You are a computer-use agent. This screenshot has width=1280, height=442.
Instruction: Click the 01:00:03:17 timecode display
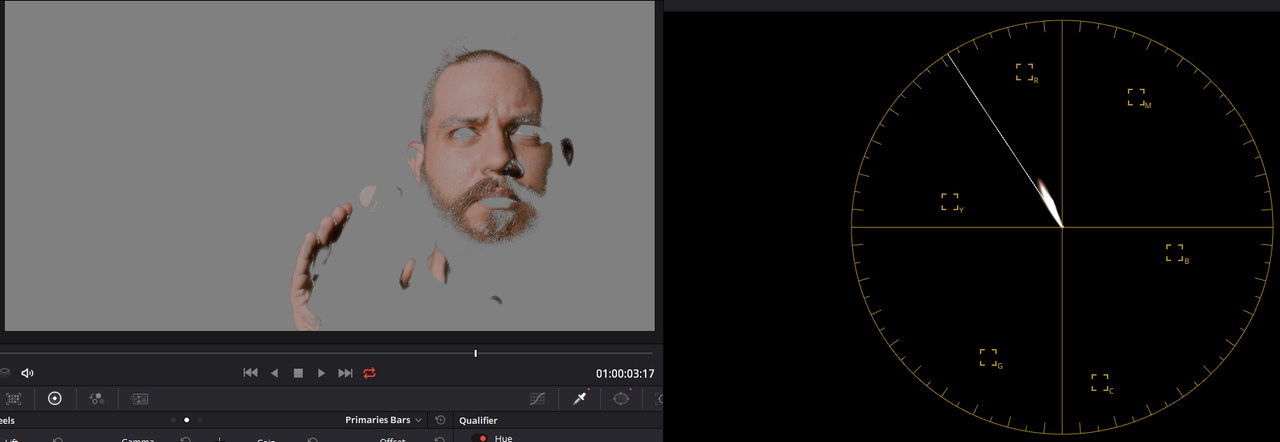point(625,374)
